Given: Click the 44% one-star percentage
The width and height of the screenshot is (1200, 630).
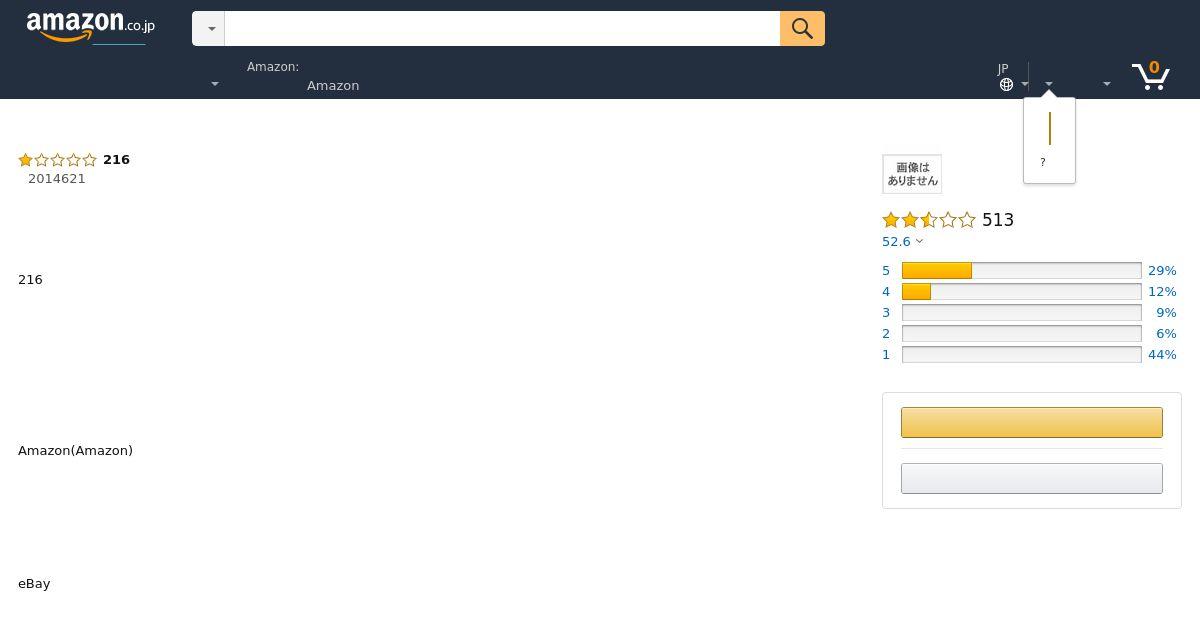Looking at the screenshot, I should [x=1162, y=355].
